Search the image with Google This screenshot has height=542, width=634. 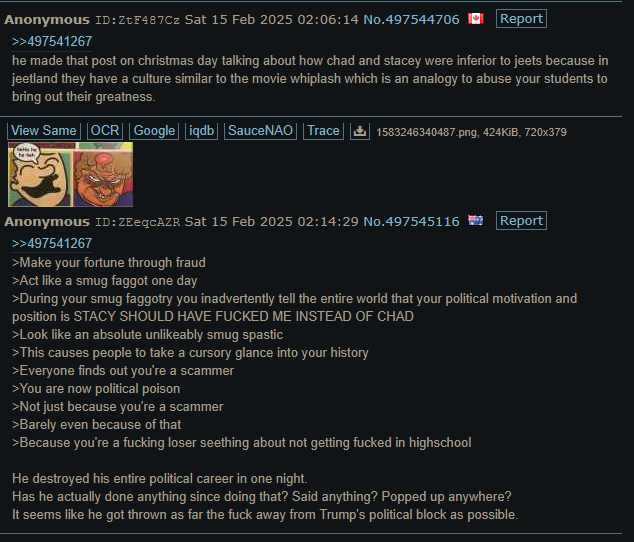point(154,131)
